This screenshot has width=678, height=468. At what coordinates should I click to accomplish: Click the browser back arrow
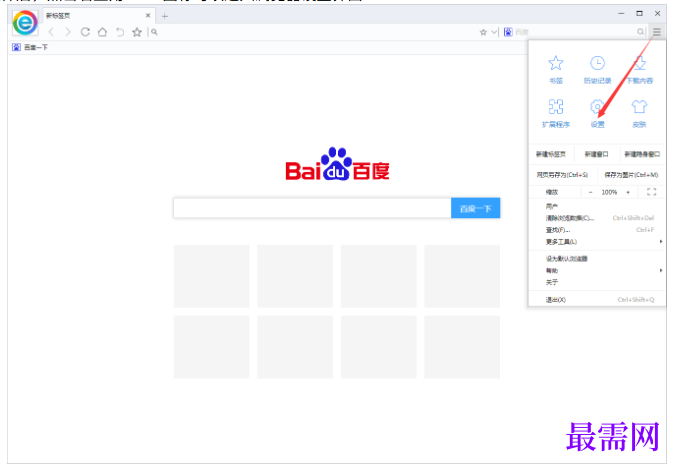tap(51, 32)
